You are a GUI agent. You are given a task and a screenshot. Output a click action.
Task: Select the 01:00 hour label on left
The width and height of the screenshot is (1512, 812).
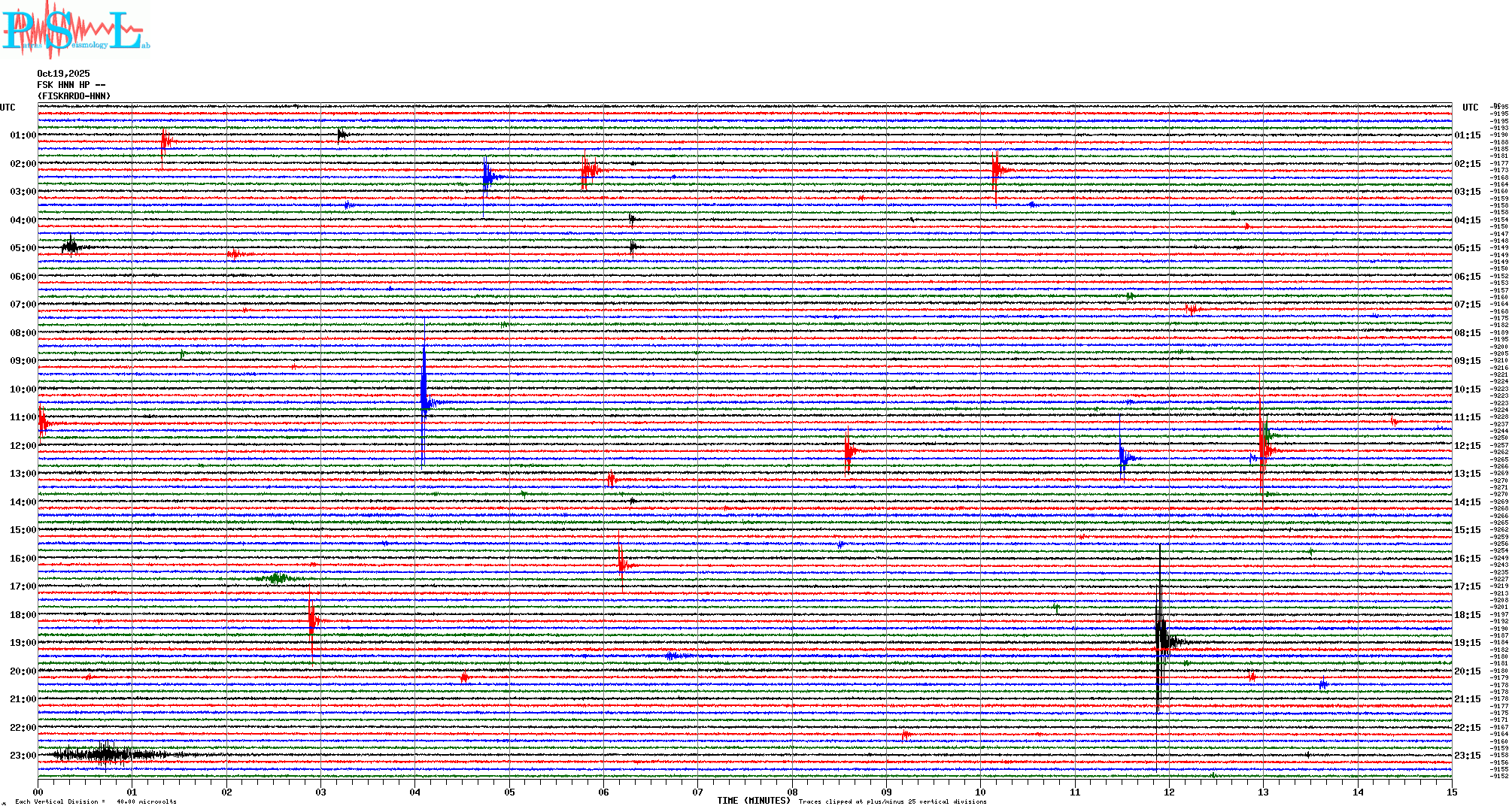(23, 135)
